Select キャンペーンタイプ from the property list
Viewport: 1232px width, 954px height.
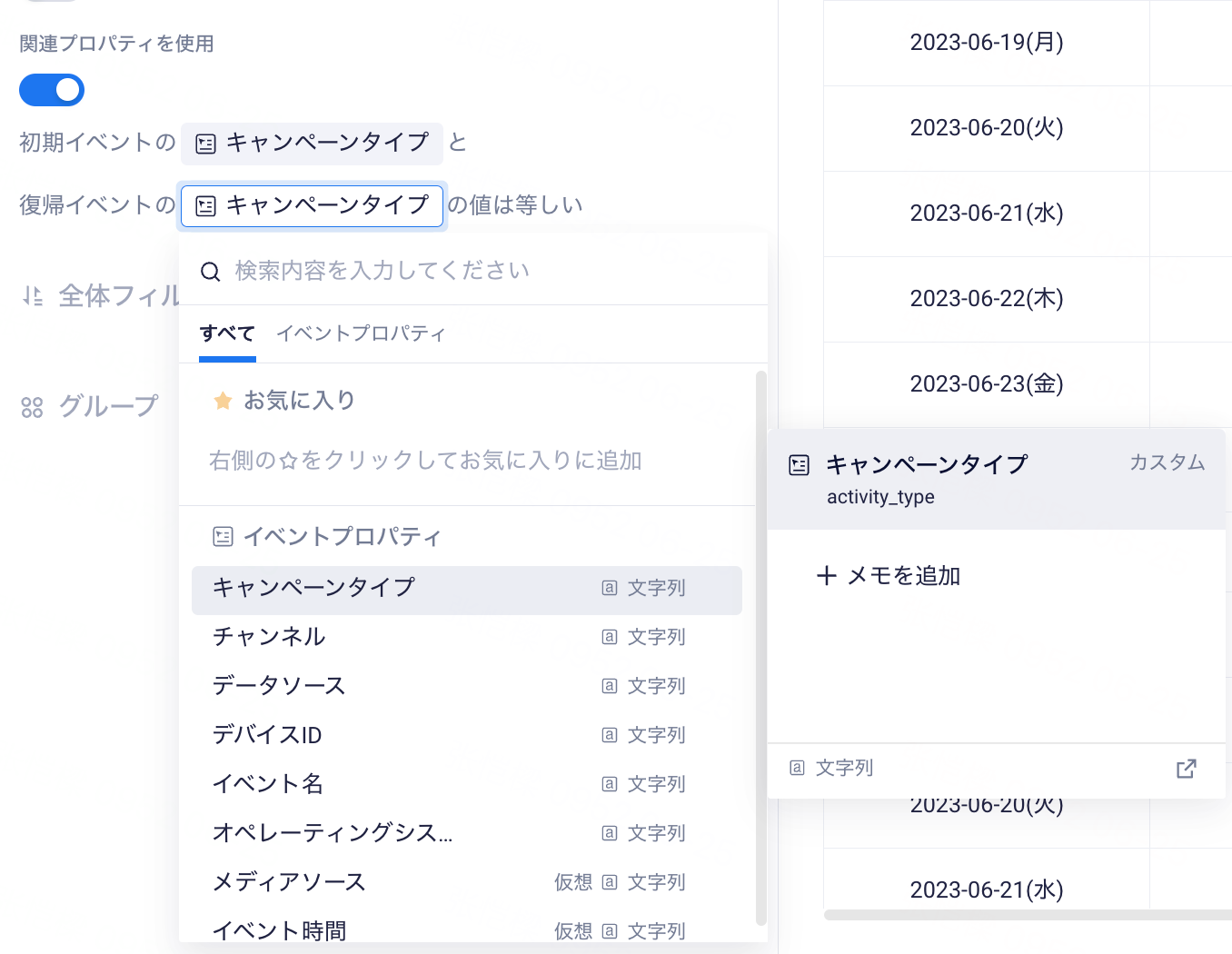tap(466, 588)
